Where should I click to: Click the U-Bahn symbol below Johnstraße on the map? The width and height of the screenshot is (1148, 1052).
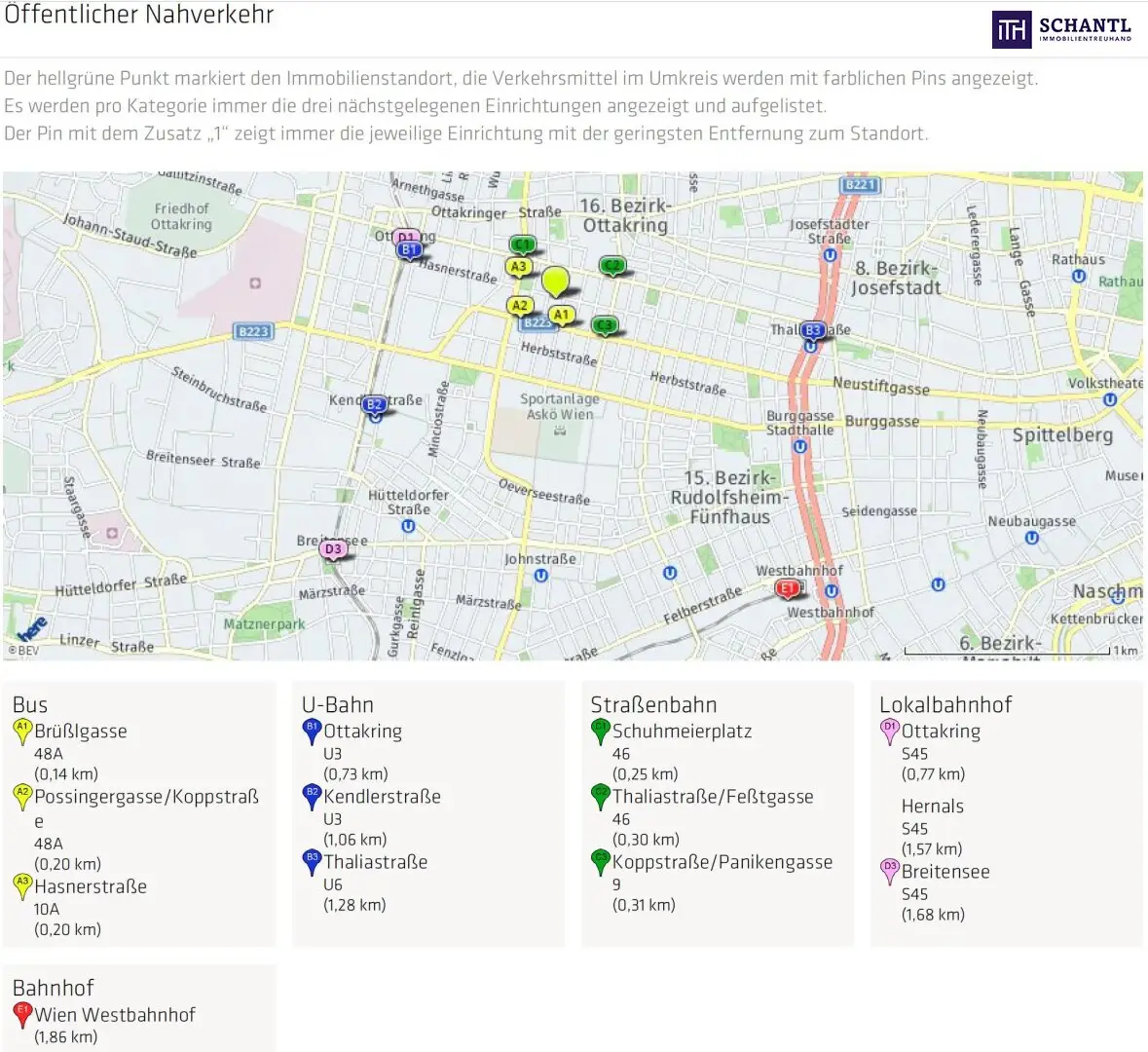coord(541,576)
